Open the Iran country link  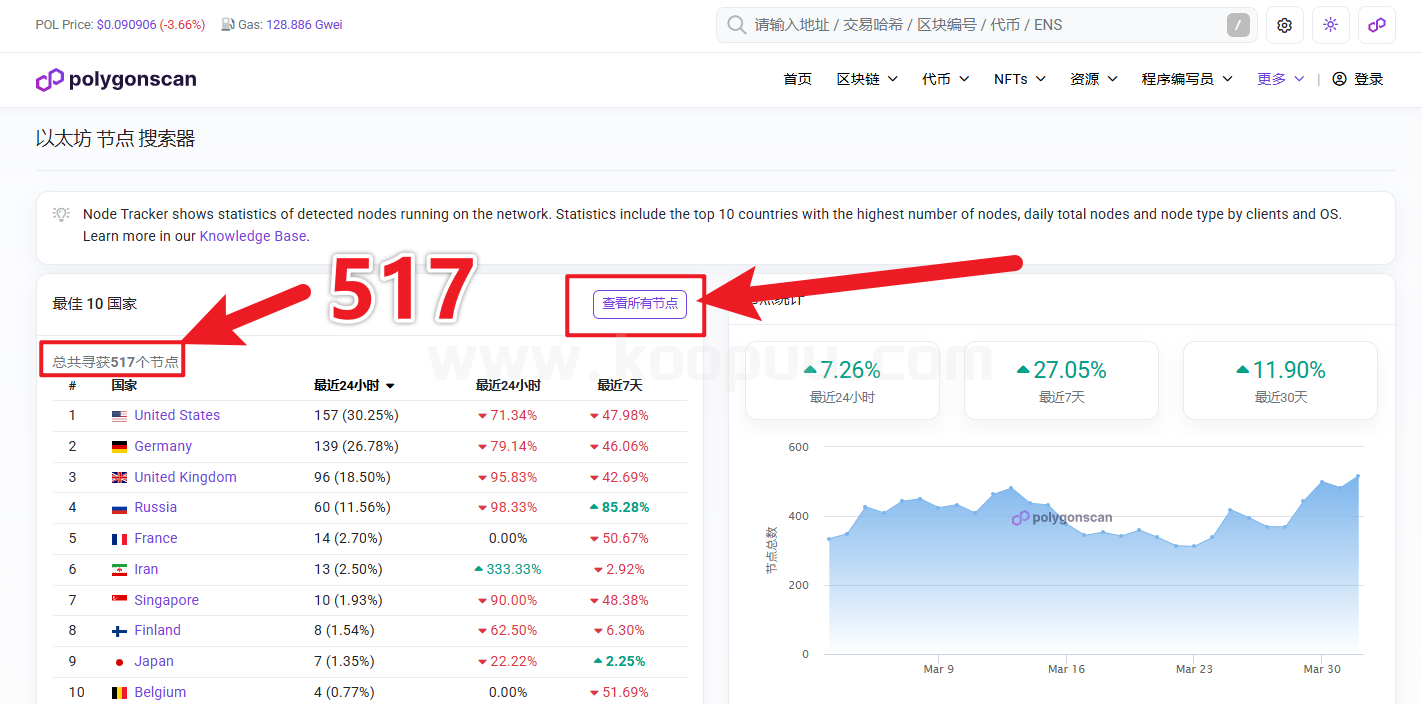point(146,570)
